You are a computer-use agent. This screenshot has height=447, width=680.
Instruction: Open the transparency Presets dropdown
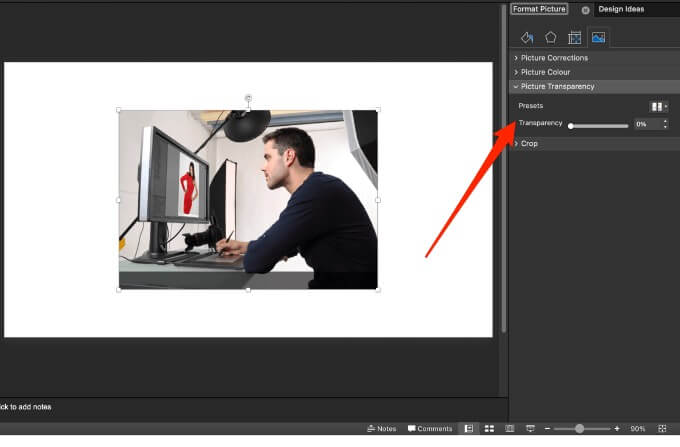click(658, 107)
